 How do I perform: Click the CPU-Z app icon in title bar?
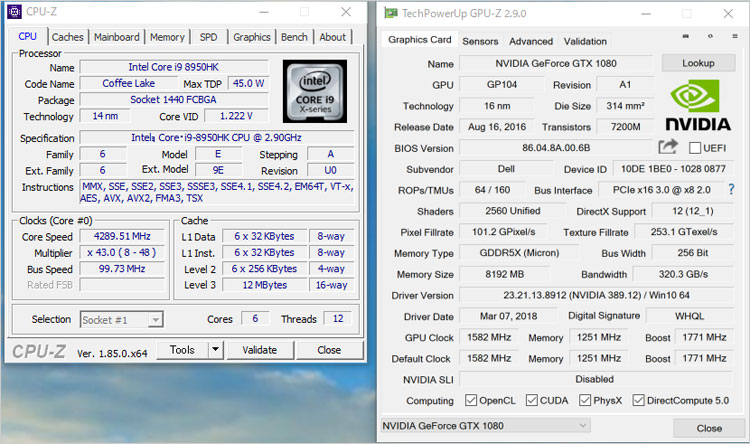14,11
